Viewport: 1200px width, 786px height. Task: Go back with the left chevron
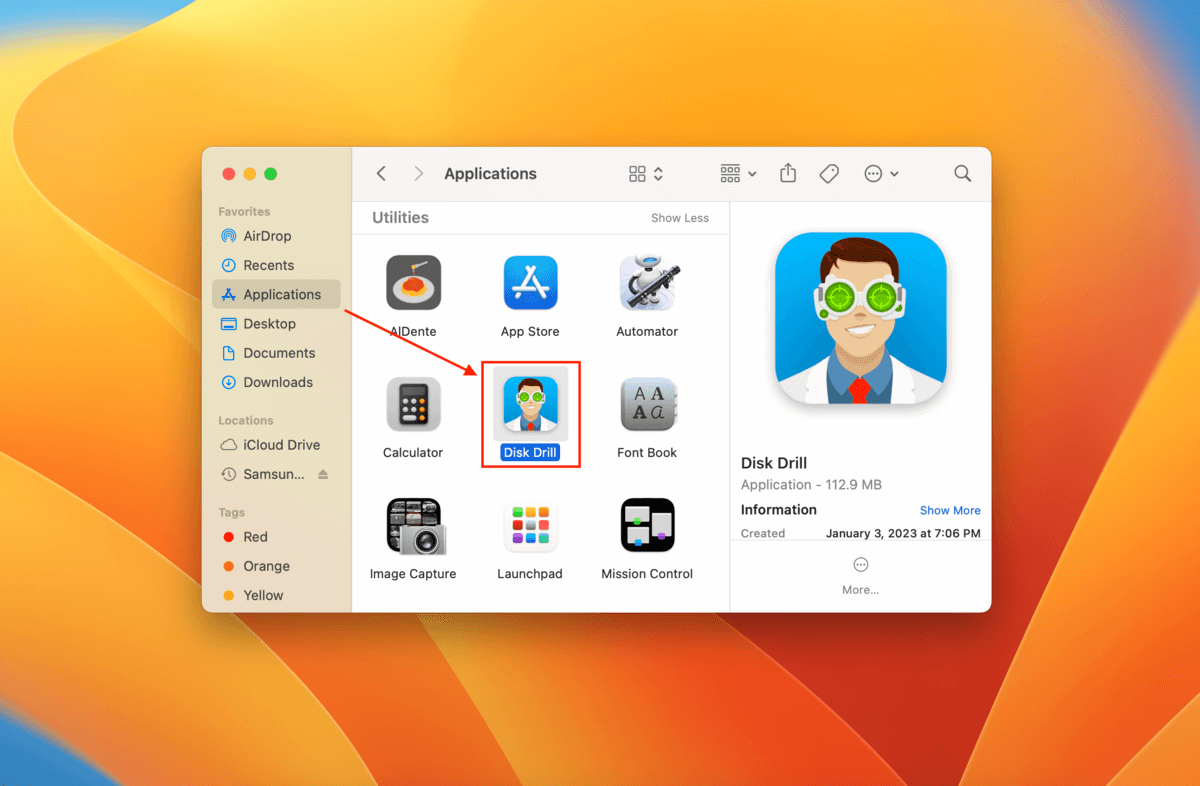[382, 174]
